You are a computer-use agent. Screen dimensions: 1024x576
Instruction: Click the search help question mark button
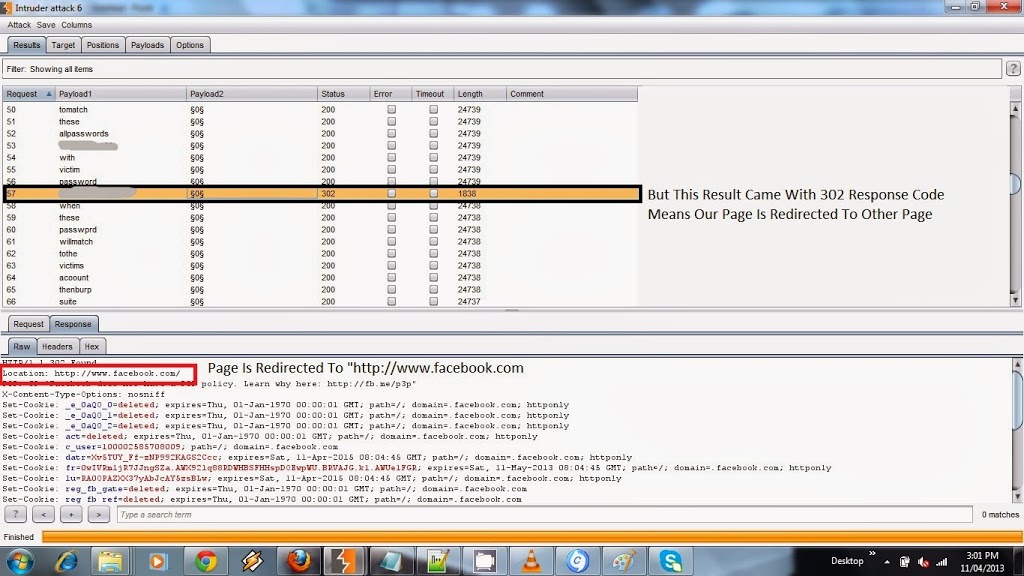point(16,514)
